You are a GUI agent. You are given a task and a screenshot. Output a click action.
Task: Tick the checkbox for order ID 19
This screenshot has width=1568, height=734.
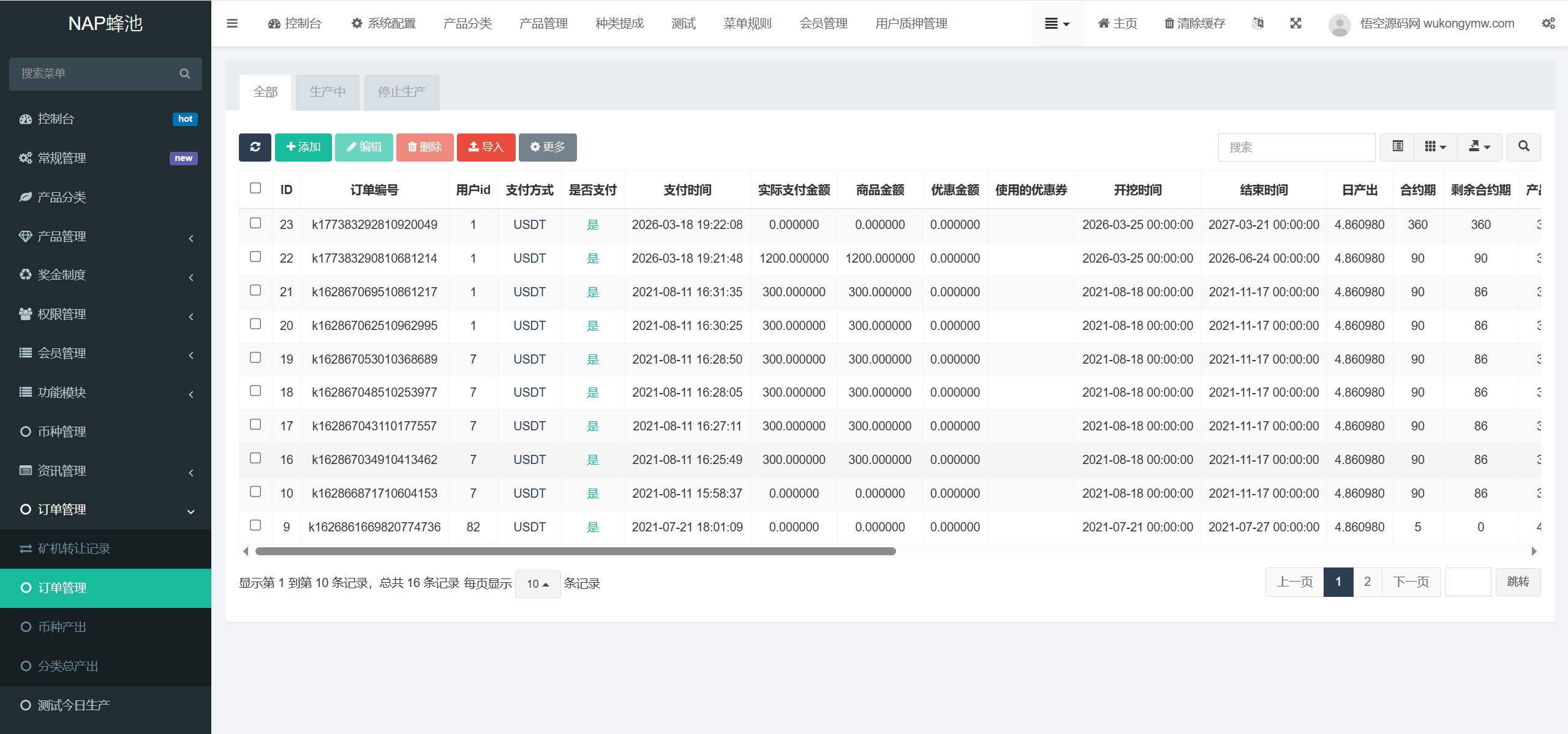click(255, 358)
